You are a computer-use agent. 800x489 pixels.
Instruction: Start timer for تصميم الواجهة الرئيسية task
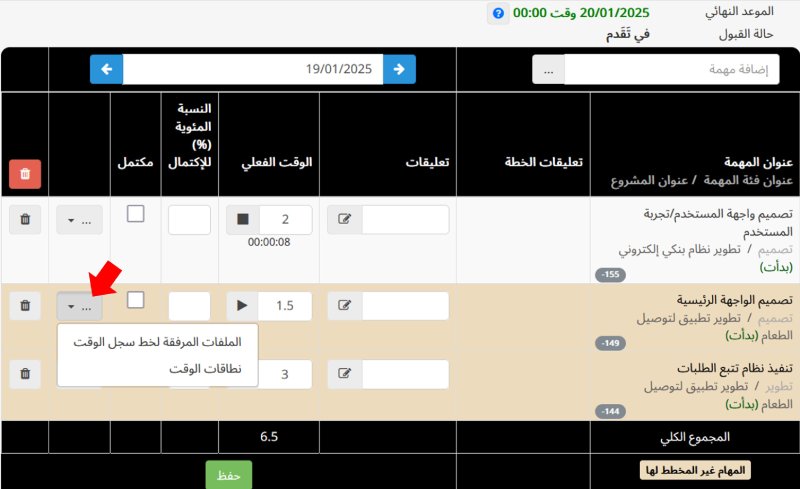point(242,306)
